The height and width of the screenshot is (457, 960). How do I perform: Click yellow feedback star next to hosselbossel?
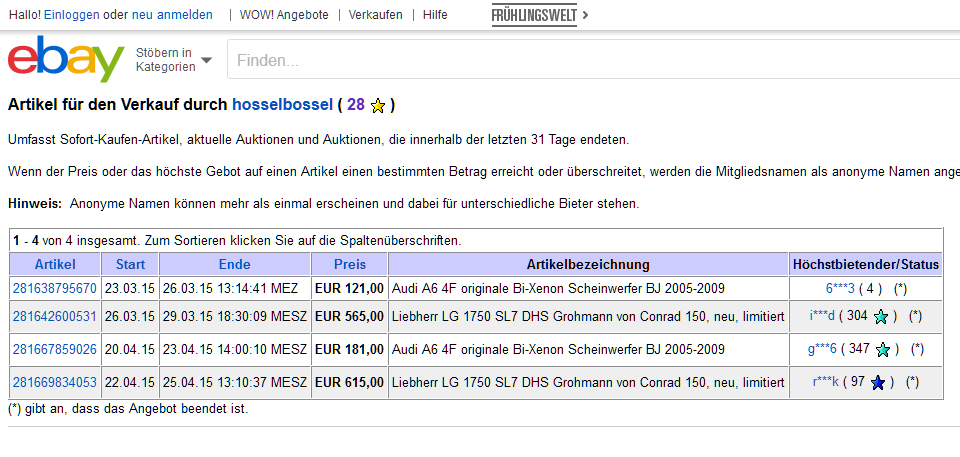coord(378,106)
